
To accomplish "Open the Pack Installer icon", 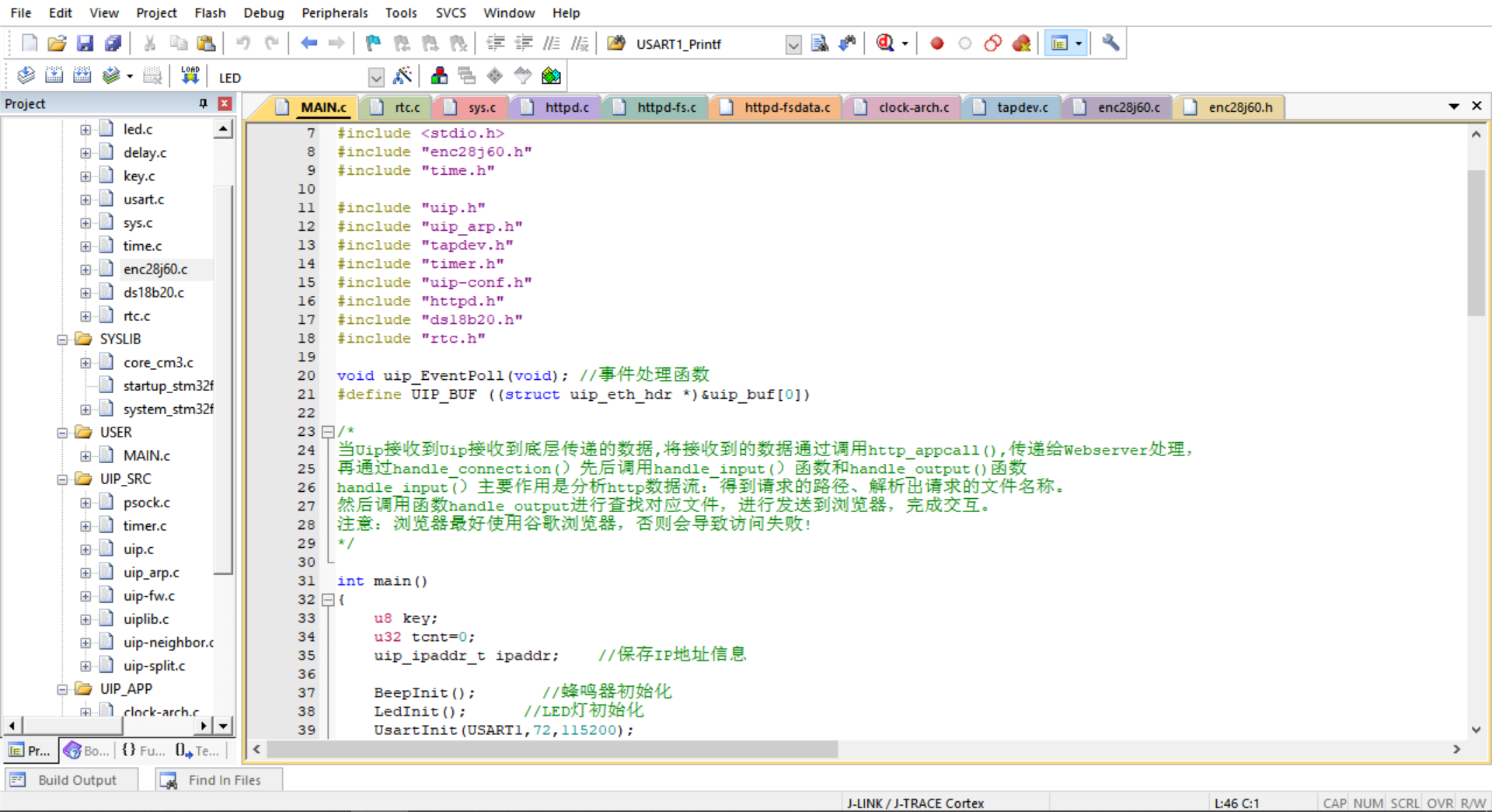I will point(551,76).
